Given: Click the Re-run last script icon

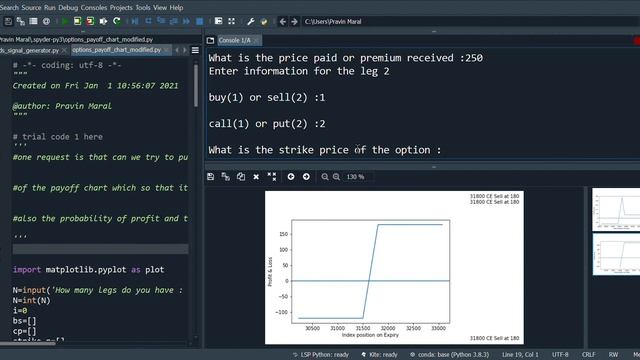Looking at the screenshot, I should [117, 21].
